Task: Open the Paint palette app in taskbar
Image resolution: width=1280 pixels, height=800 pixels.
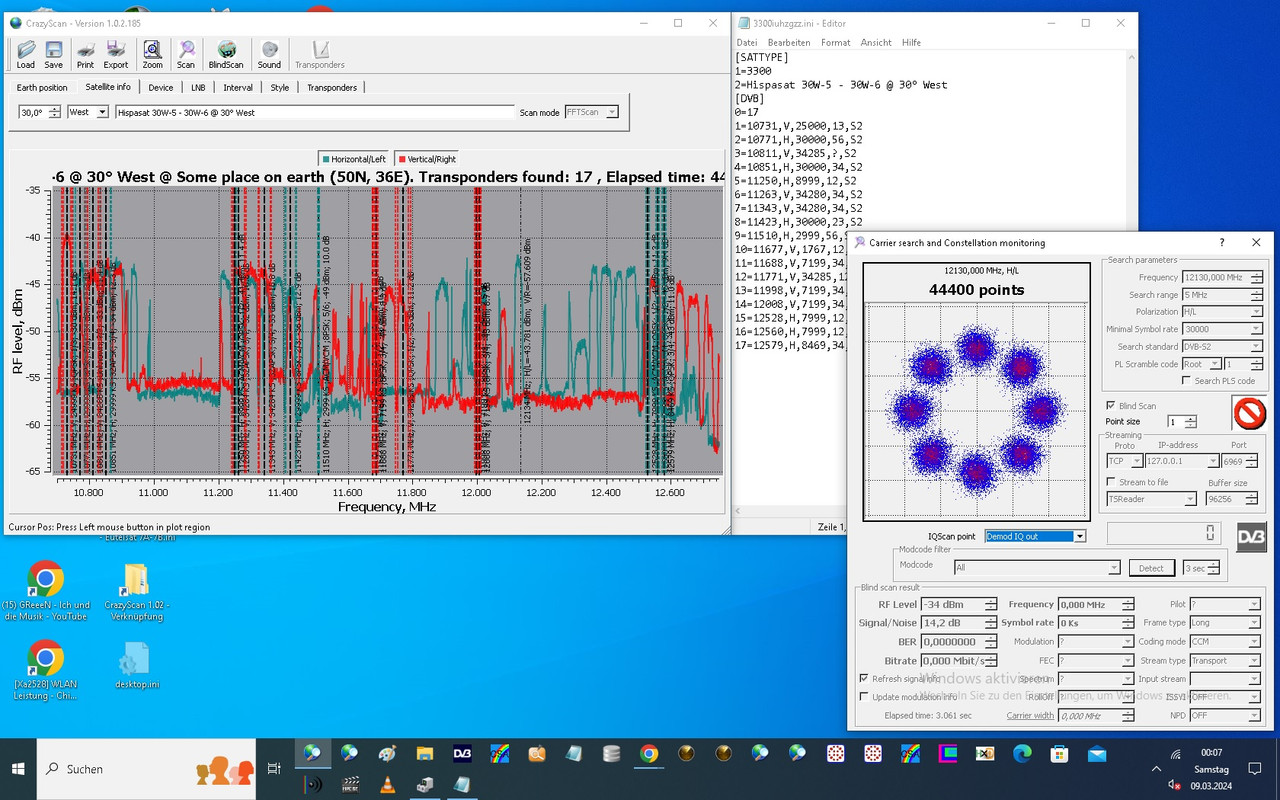Action: (x=387, y=754)
